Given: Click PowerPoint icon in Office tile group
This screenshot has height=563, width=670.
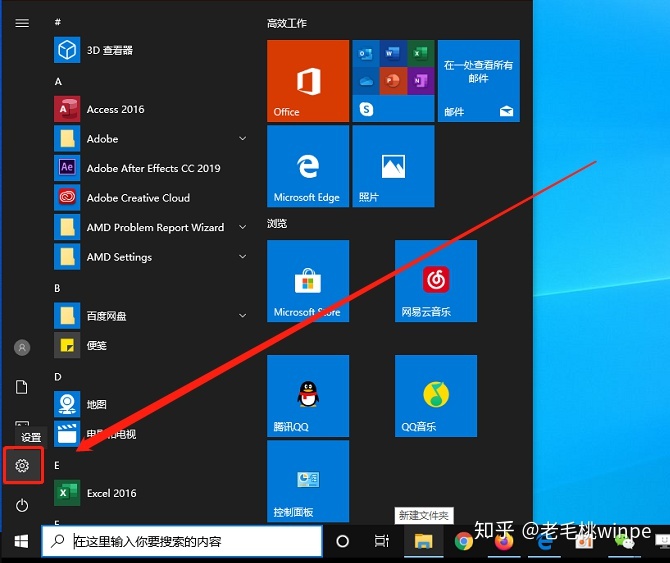Looking at the screenshot, I should [x=393, y=81].
